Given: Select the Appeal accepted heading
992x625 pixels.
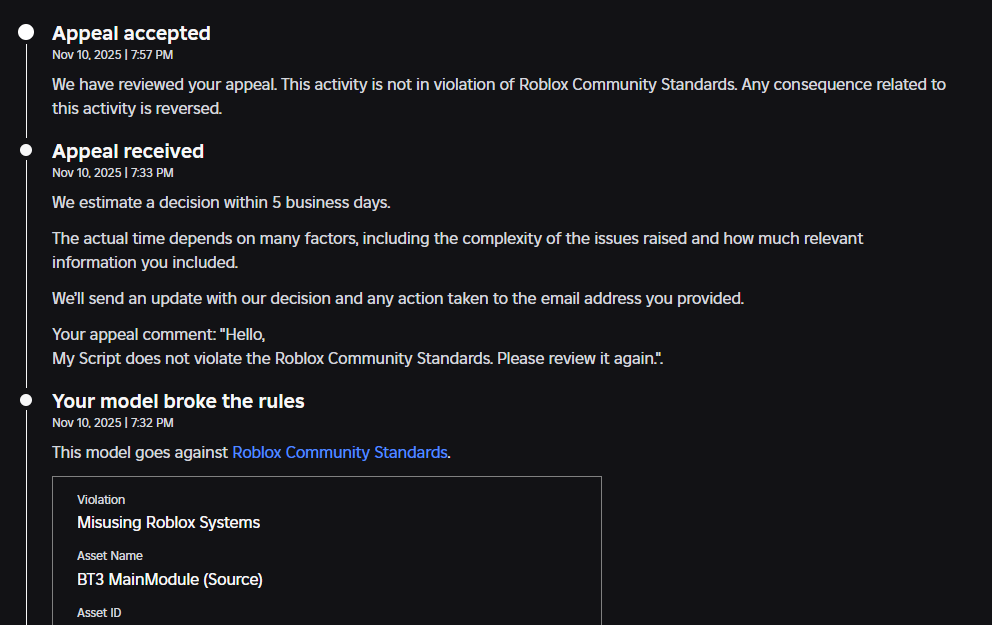Looking at the screenshot, I should [131, 33].
